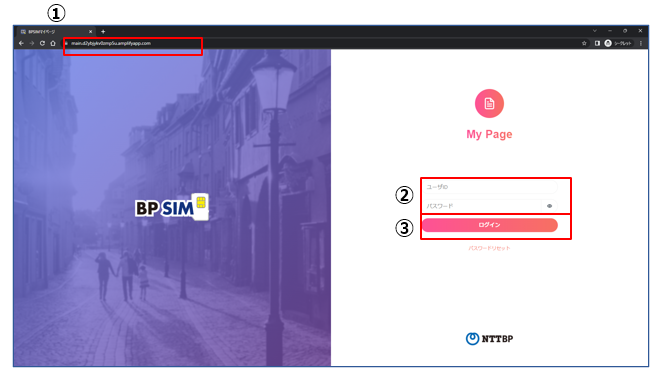The width and height of the screenshot is (653, 372).
Task: Click the address bar URL
Action: pyautogui.click(x=111, y=43)
